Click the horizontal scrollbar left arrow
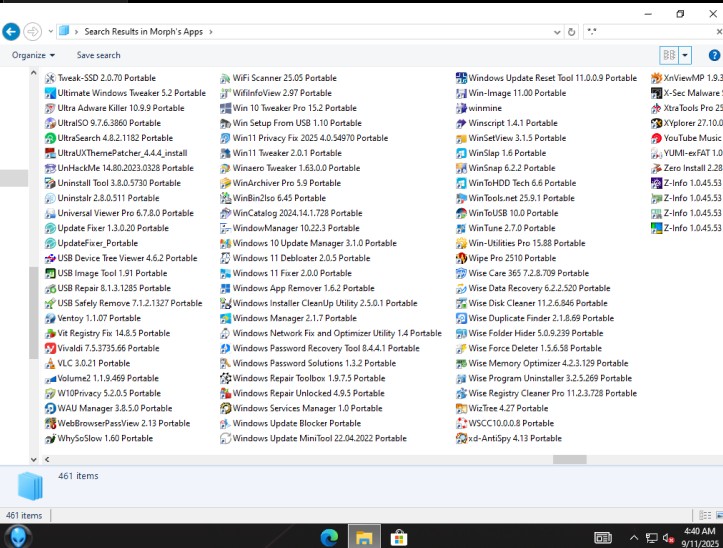 click(47, 459)
